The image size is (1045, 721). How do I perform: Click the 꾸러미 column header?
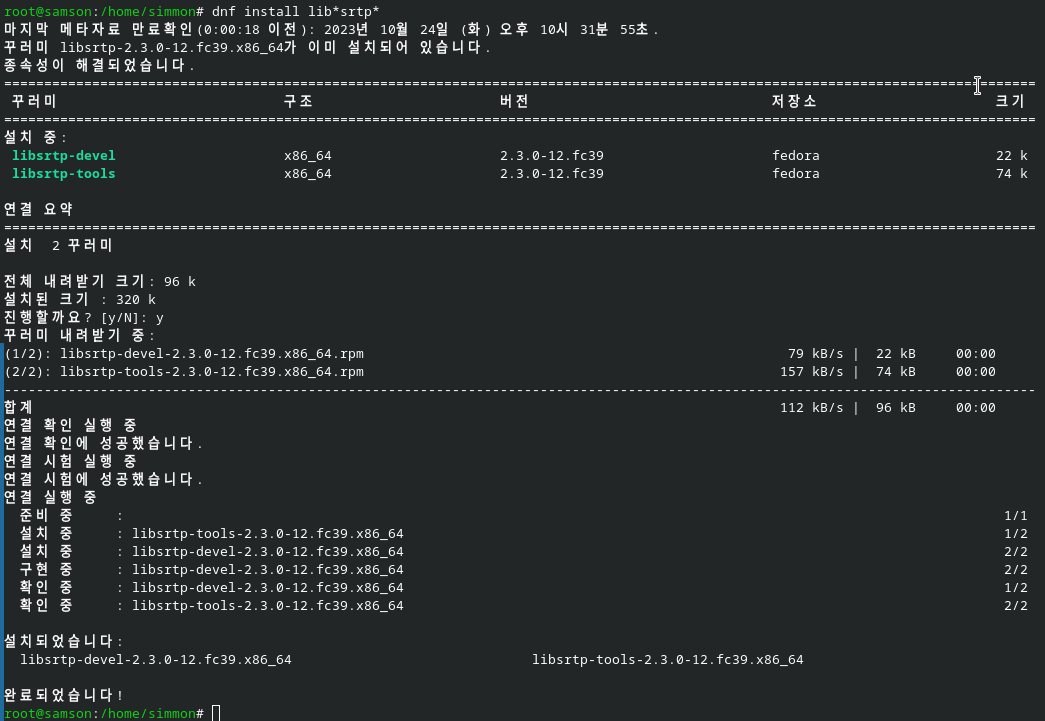click(34, 101)
